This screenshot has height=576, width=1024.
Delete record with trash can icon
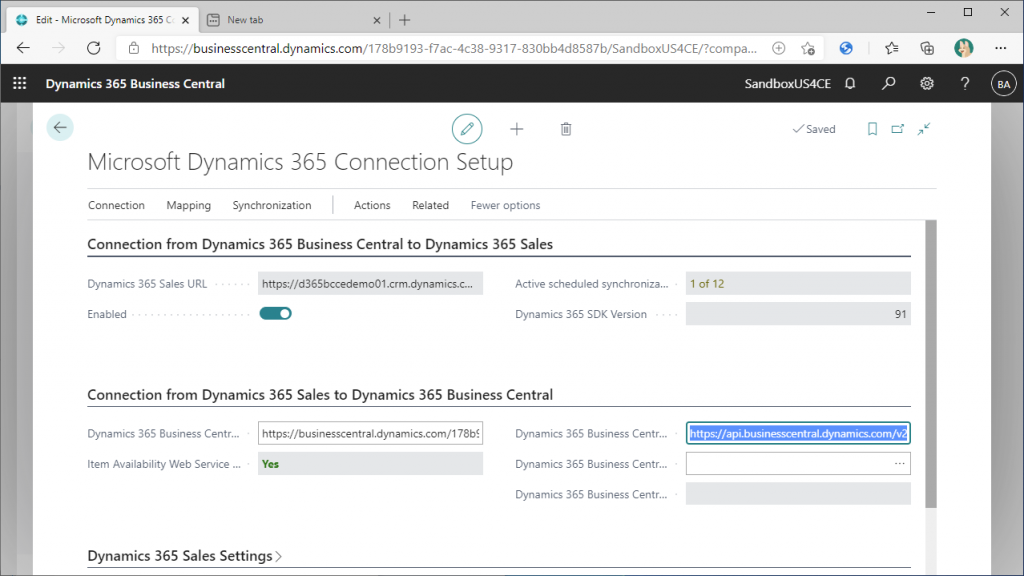566,129
